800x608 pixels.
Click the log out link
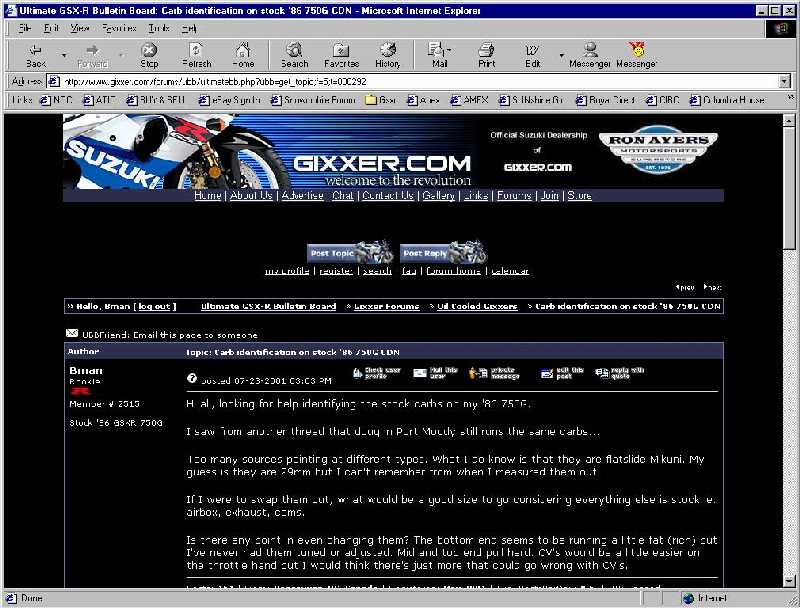[x=154, y=306]
